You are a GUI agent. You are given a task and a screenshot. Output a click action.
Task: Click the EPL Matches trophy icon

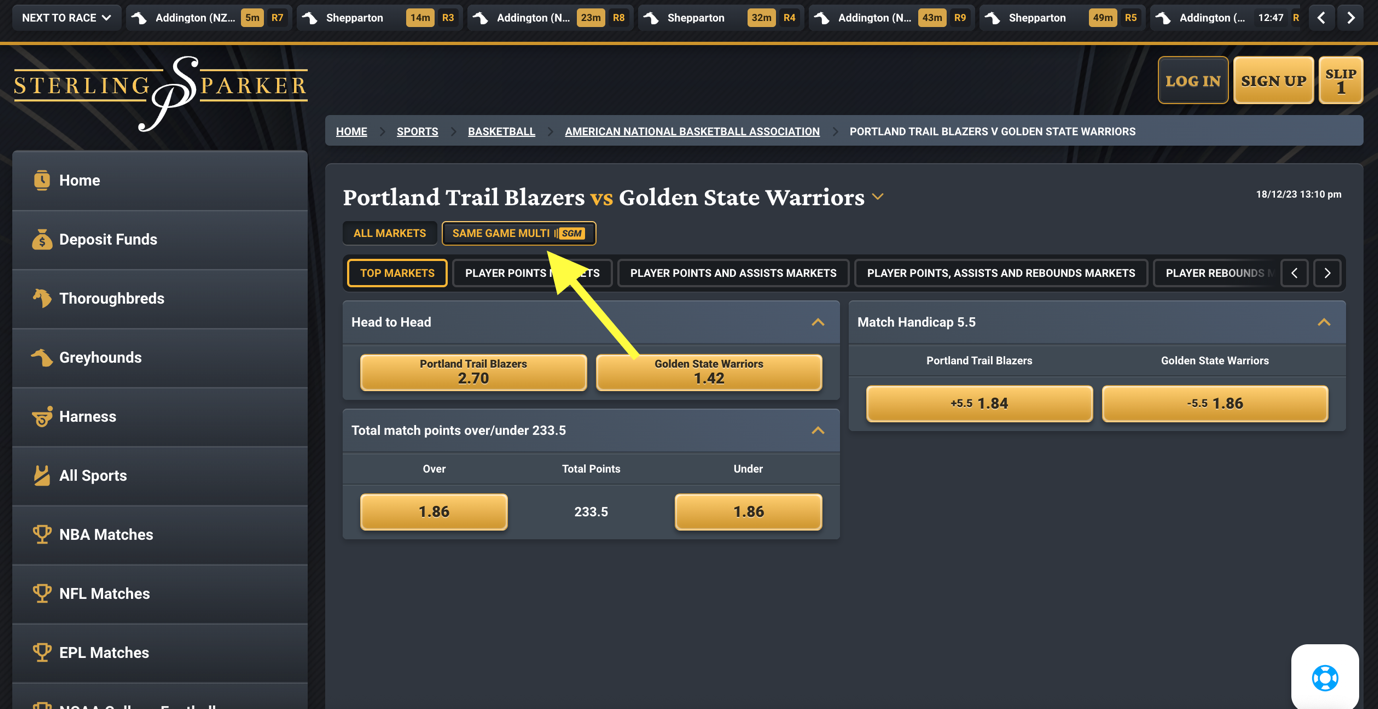(x=41, y=652)
